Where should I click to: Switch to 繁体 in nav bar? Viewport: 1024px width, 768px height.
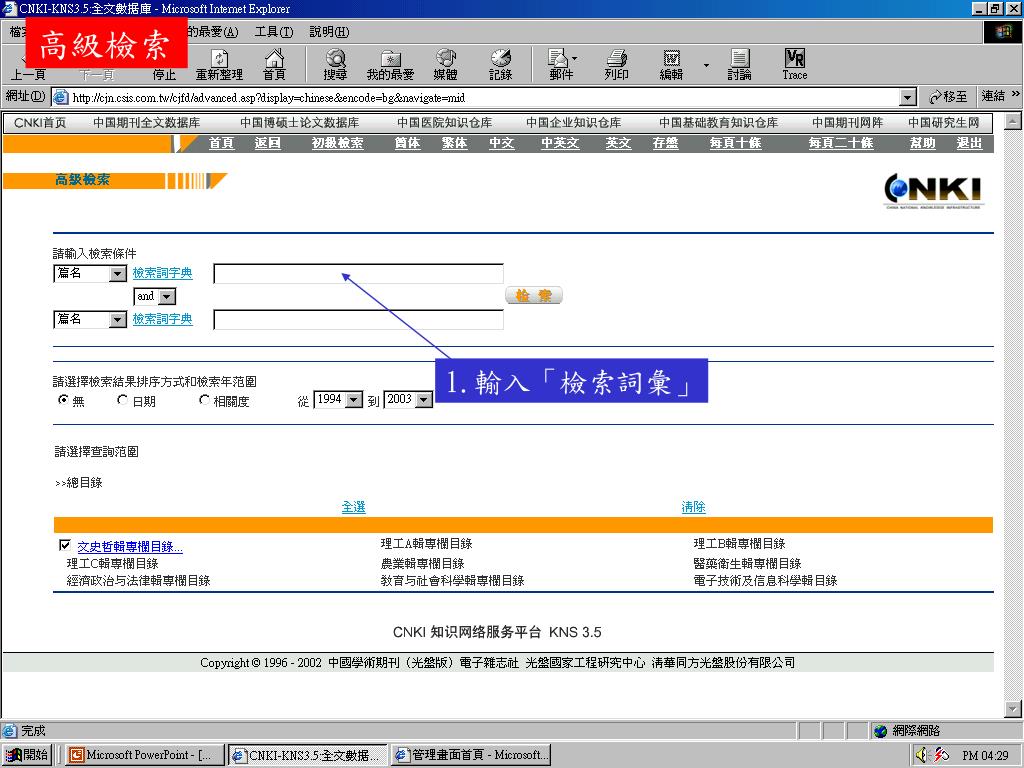coord(455,143)
